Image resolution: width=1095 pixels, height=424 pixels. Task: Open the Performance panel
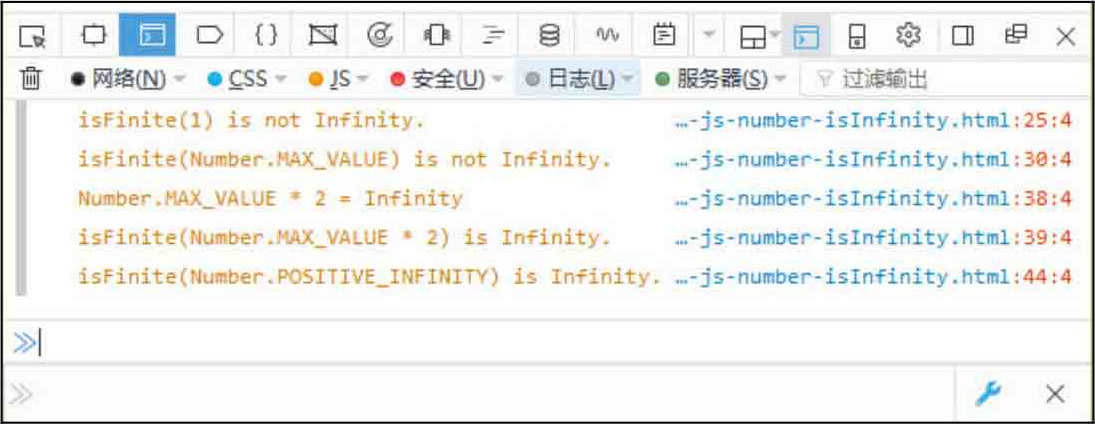pos(380,35)
